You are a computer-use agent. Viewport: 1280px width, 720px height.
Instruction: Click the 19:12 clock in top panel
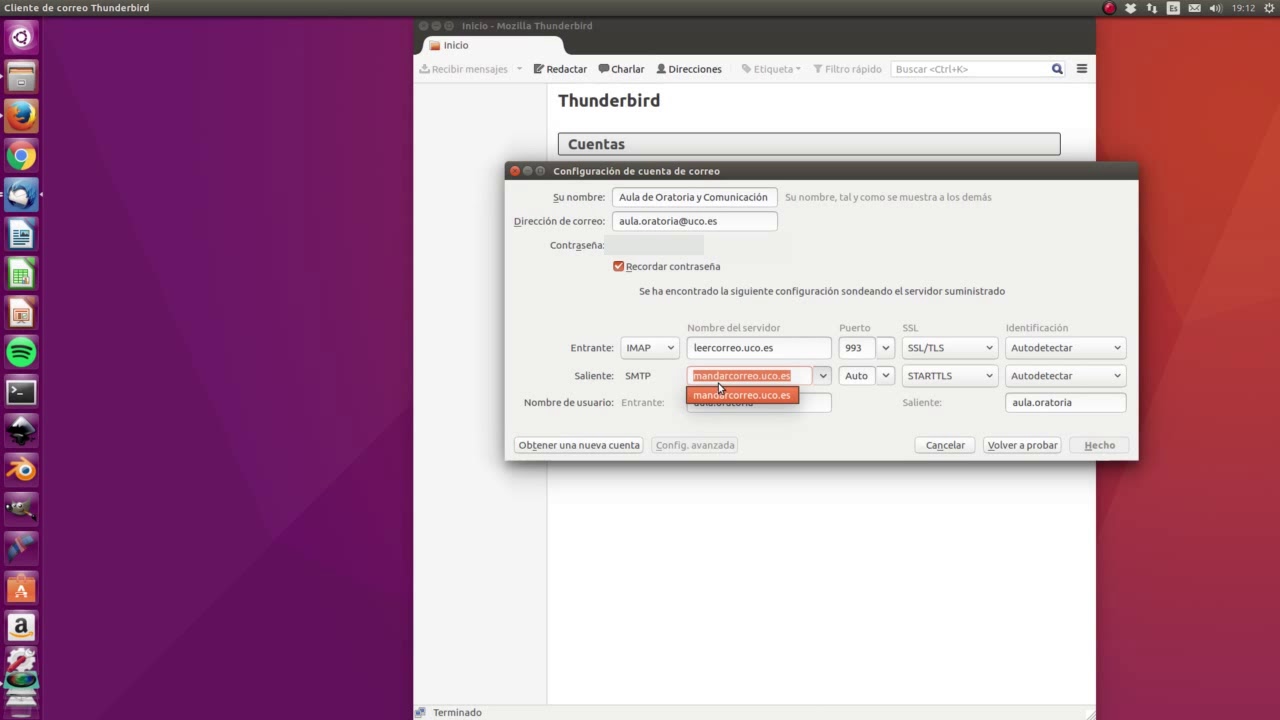click(x=1243, y=8)
